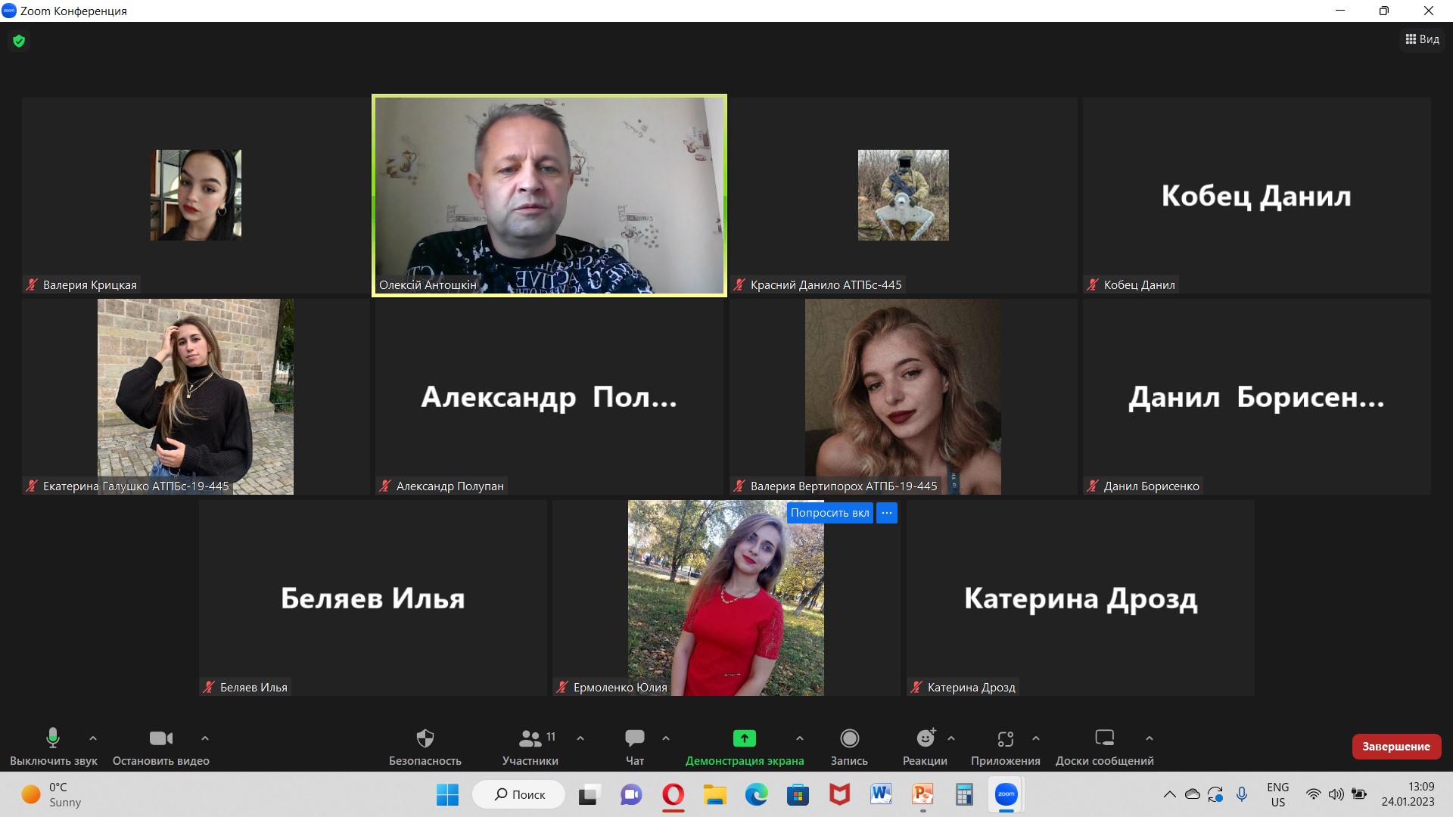The width and height of the screenshot is (1456, 817).
Task: Click the green encryption shield icon
Action: click(x=19, y=41)
